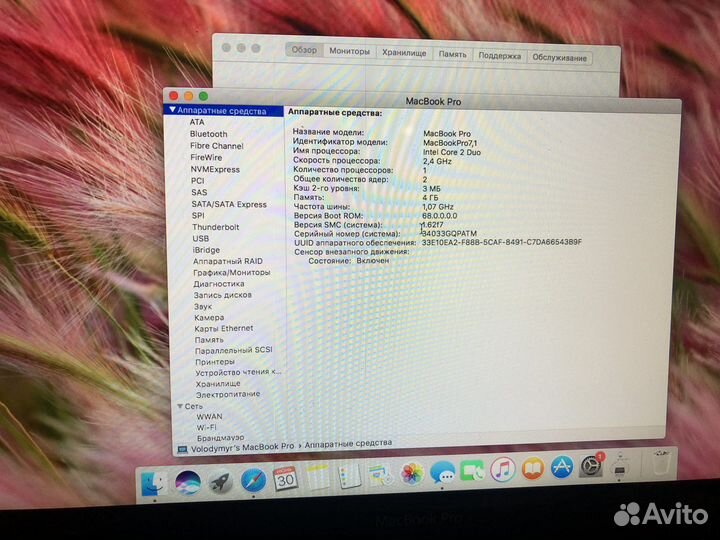This screenshot has width=720, height=540.
Task: Switch to Память tab
Action: (452, 54)
